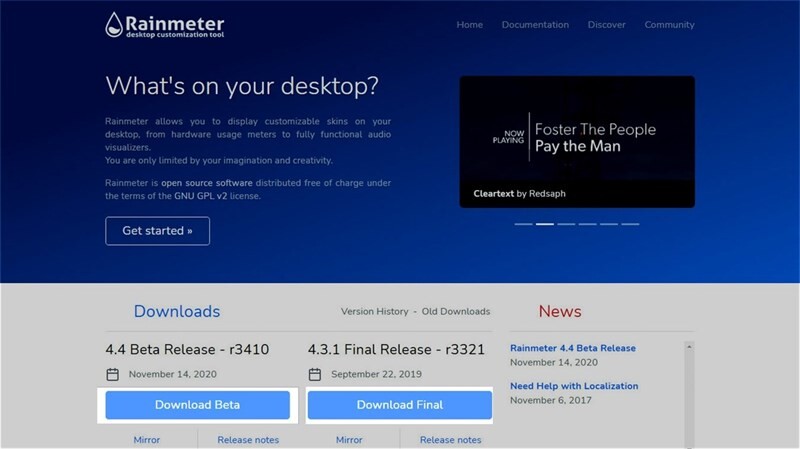Click the calendar icon beside September 22, 2019

315,374
